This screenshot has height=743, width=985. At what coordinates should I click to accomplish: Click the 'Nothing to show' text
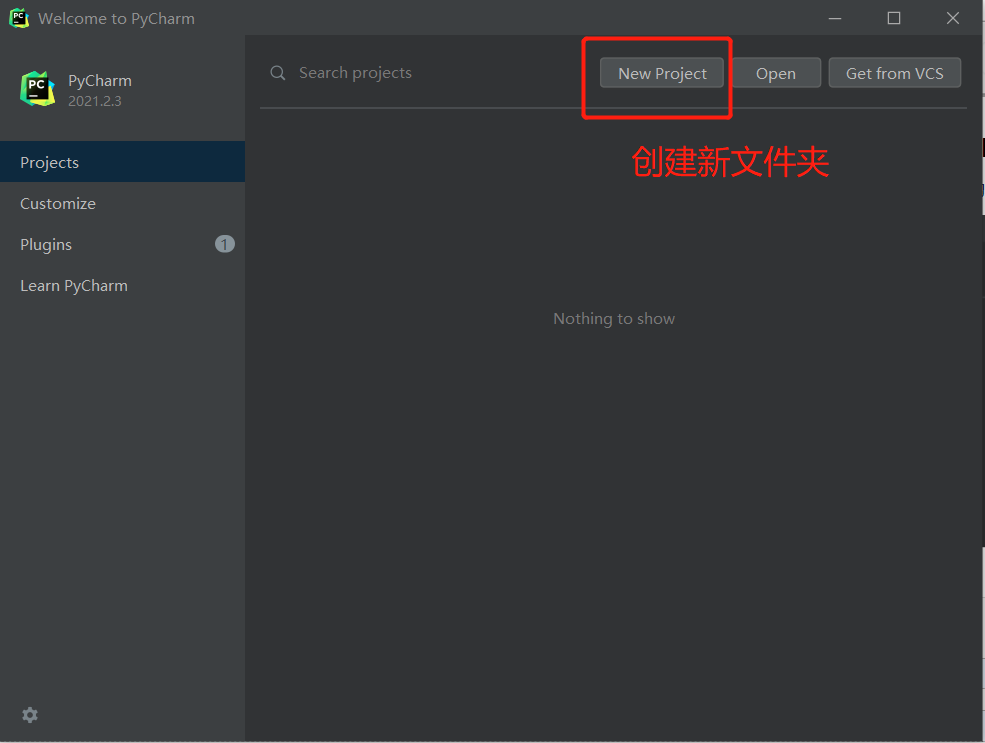(x=614, y=319)
